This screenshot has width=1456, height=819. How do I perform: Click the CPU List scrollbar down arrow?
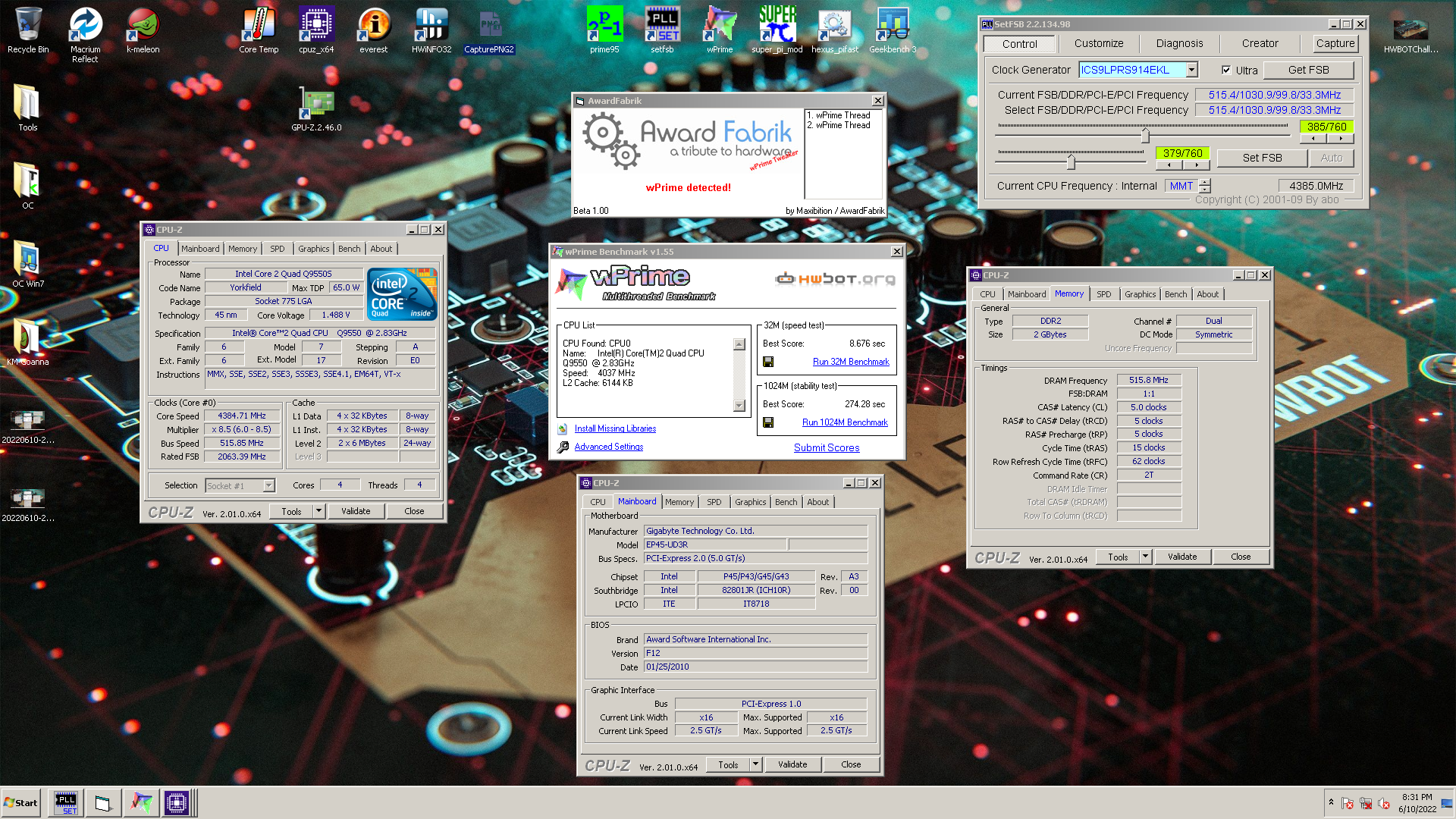[x=739, y=406]
